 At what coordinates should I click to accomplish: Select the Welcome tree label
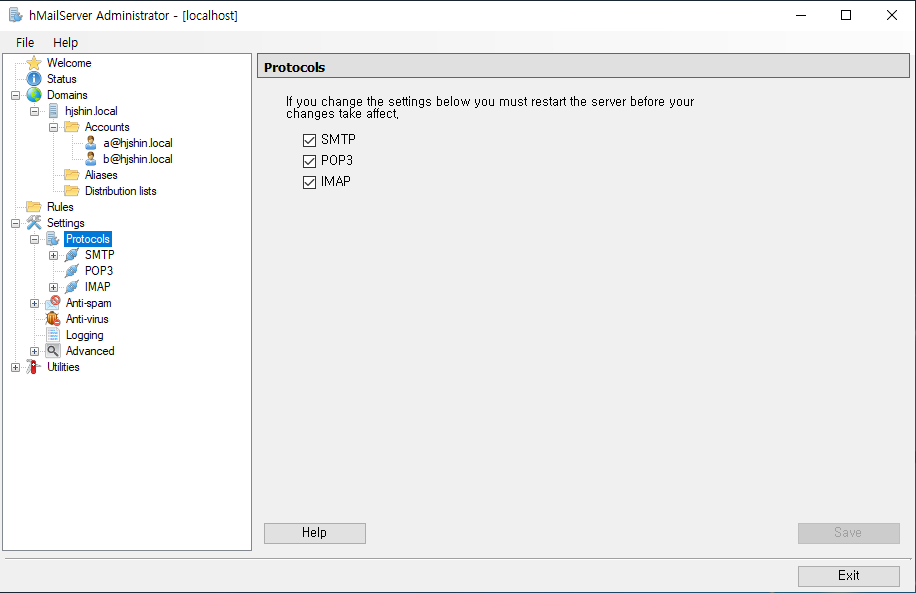click(x=69, y=63)
